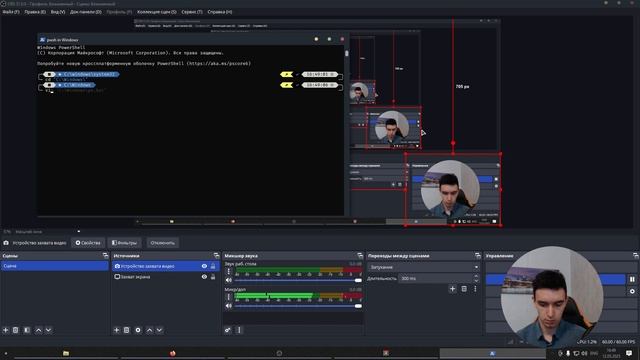Open the Справка menu
Image resolution: width=640 pixels, height=360 pixels.
(x=220, y=12)
